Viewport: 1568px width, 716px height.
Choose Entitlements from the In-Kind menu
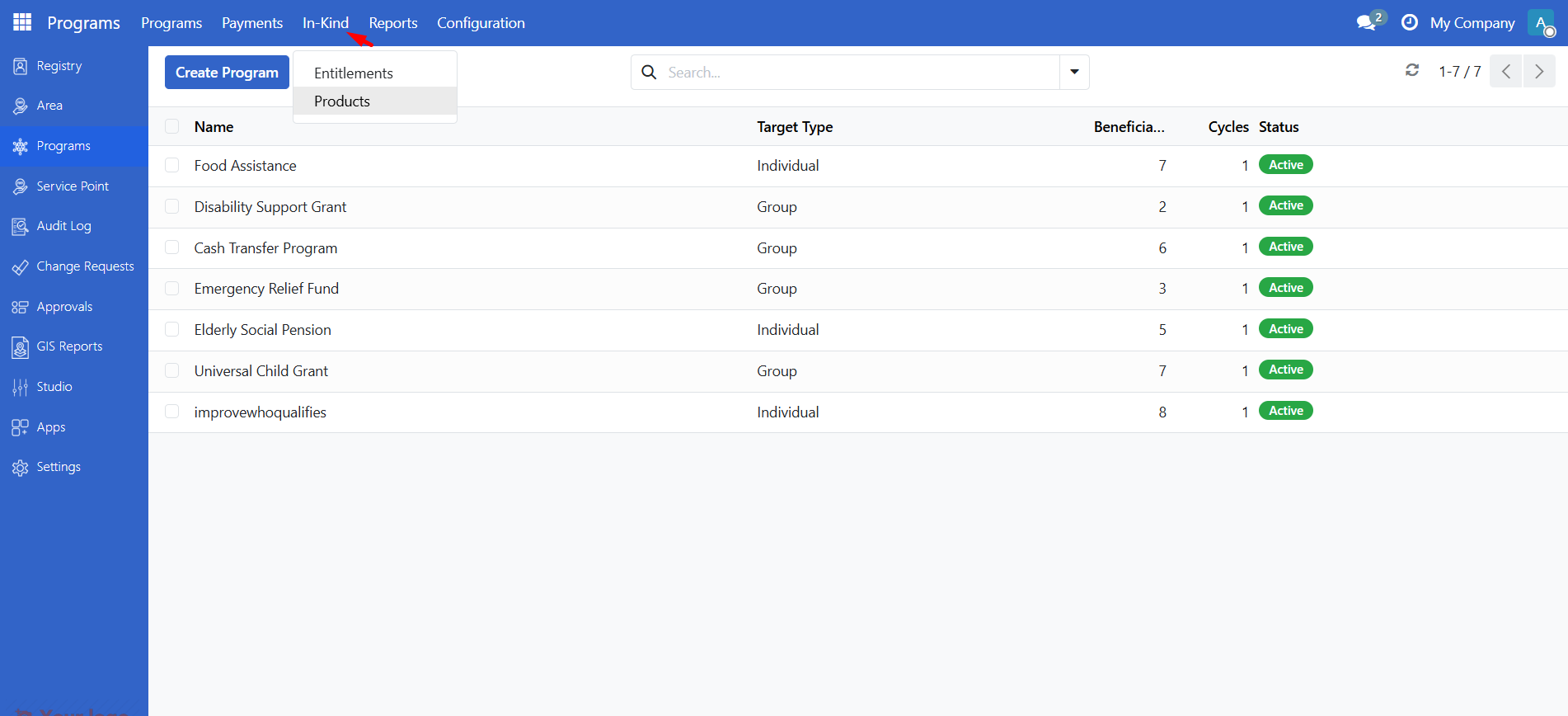tap(354, 73)
